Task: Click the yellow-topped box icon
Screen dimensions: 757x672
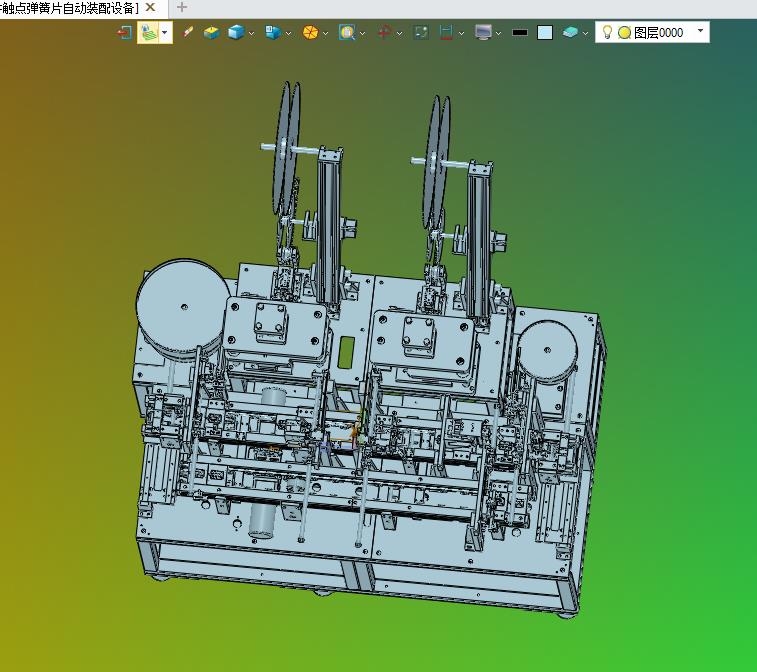Action: 211,32
